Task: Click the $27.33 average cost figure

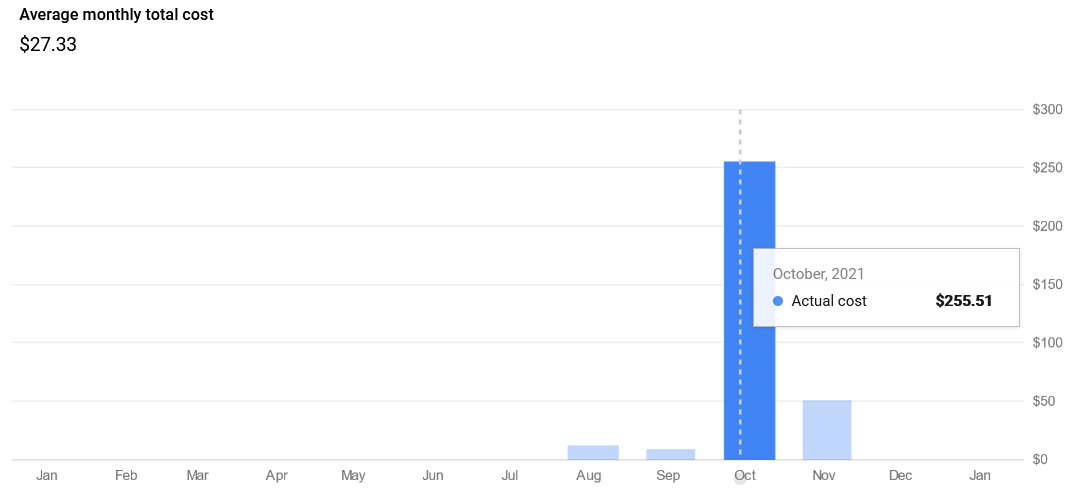Action: pos(48,45)
